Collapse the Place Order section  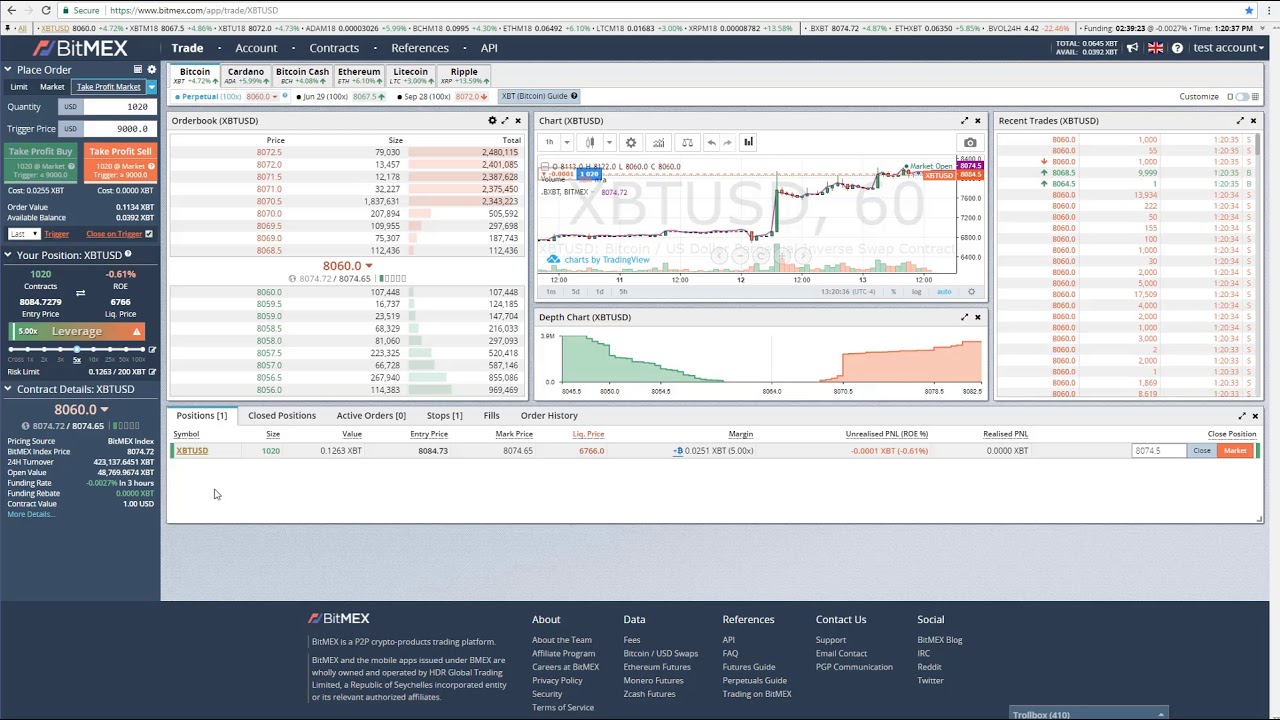point(8,70)
